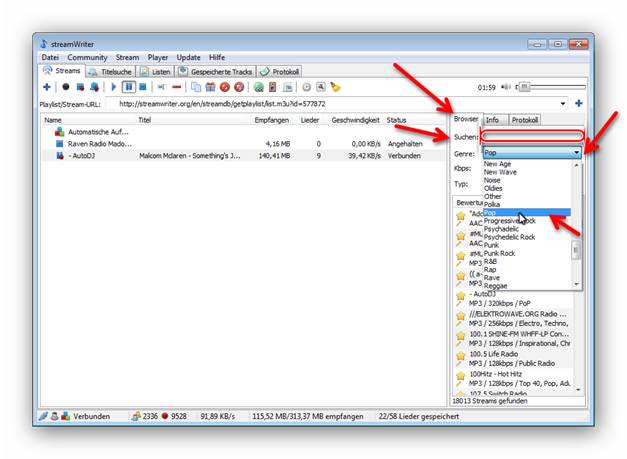Click the green globe tune-in icon

259,87
